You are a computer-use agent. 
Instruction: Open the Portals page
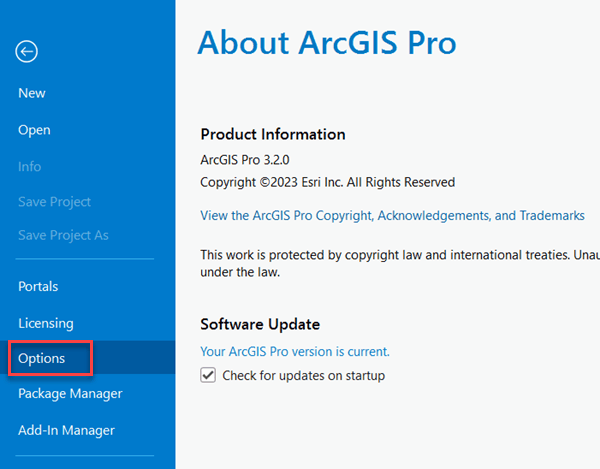[x=38, y=286]
